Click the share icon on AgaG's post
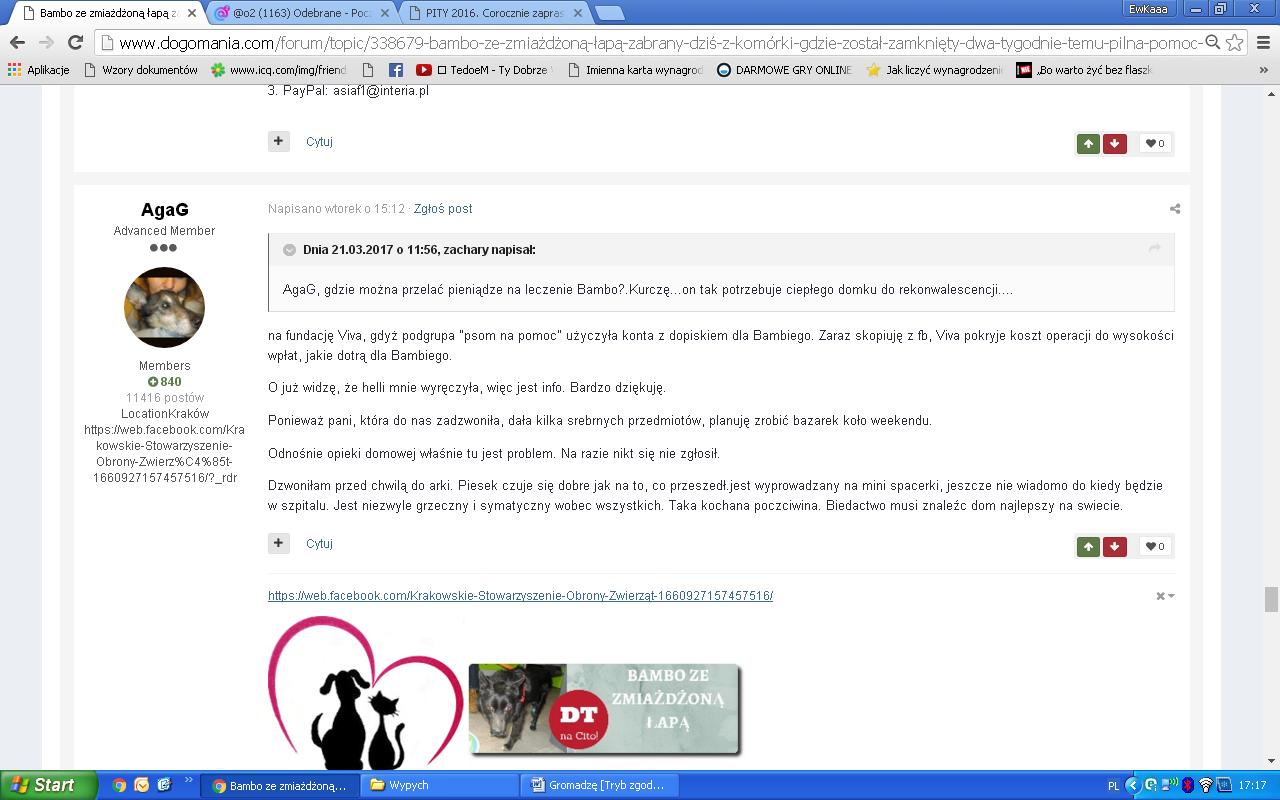The image size is (1280, 800). [x=1174, y=209]
